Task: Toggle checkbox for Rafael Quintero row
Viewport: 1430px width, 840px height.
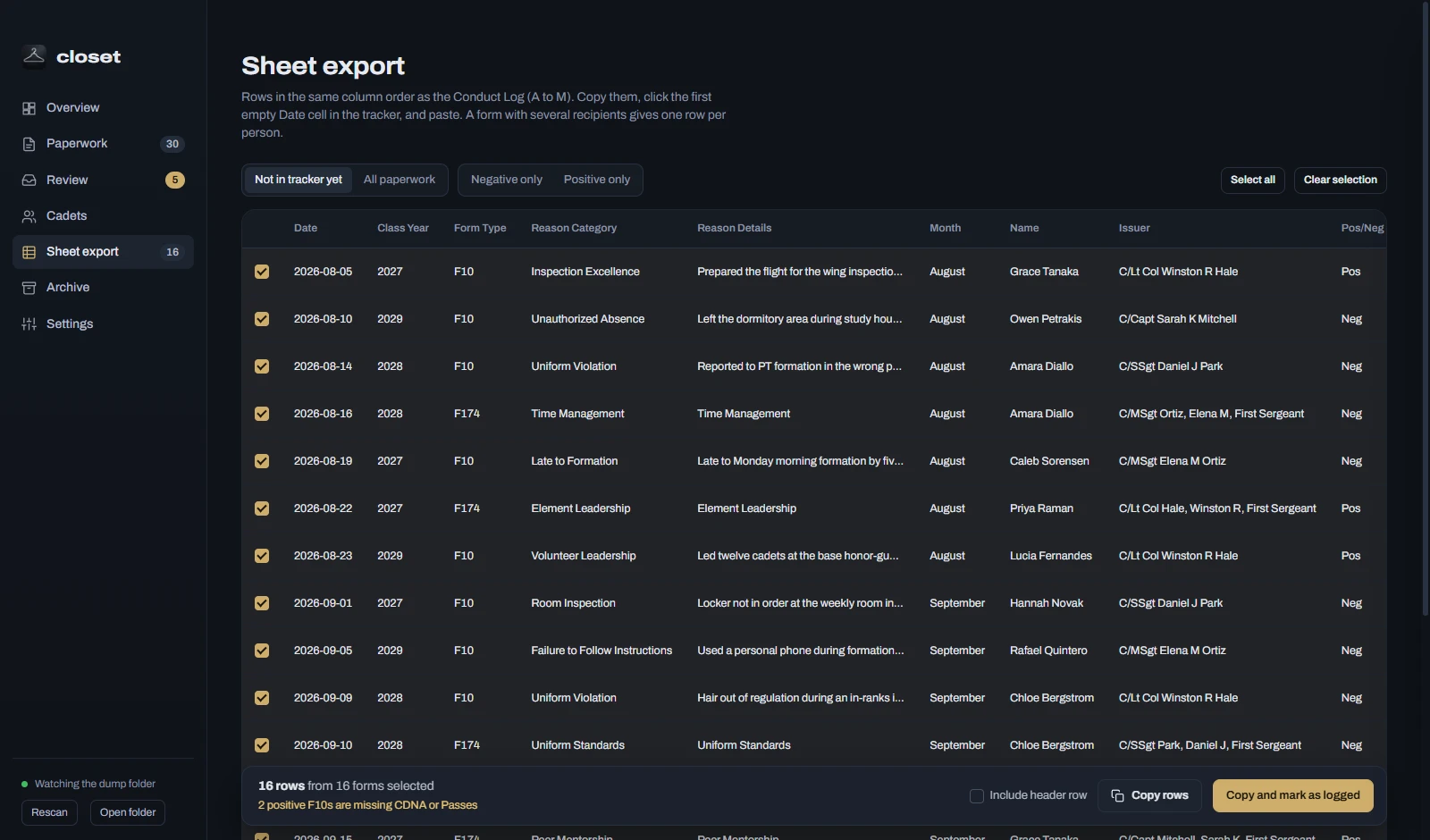Action: (262, 651)
